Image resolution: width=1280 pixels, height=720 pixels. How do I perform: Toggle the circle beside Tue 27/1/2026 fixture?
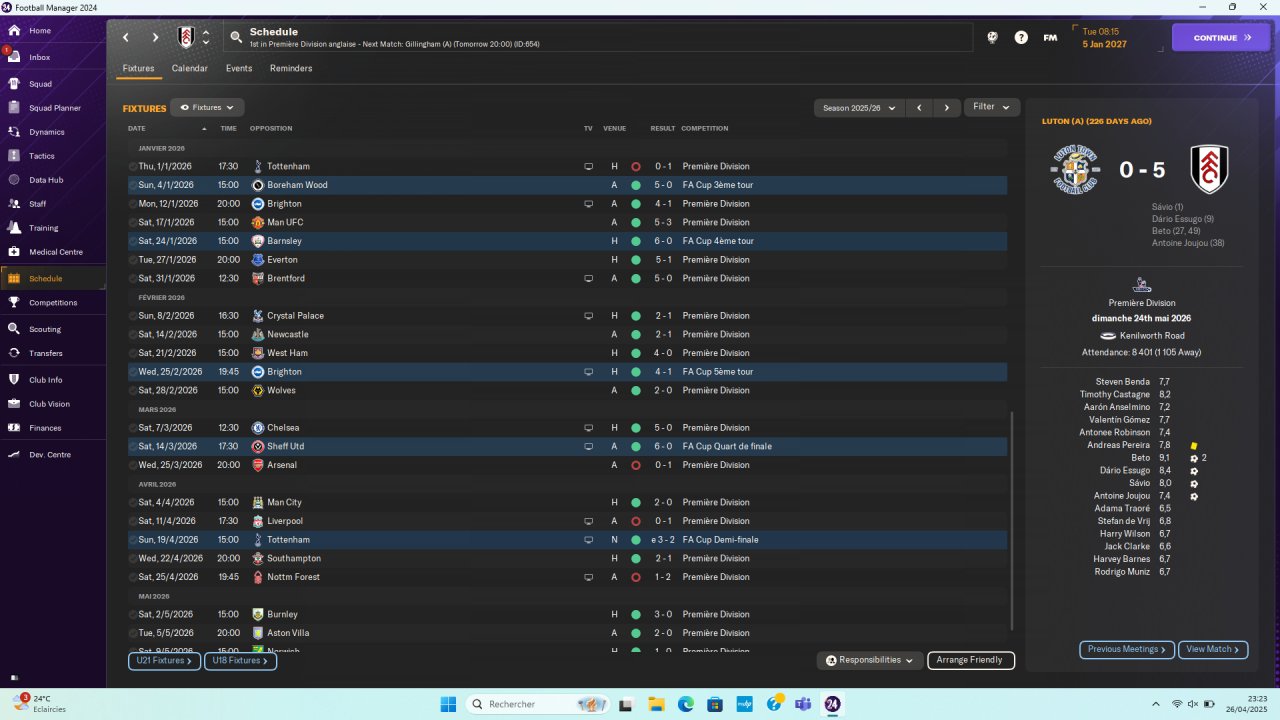pyautogui.click(x=133, y=260)
